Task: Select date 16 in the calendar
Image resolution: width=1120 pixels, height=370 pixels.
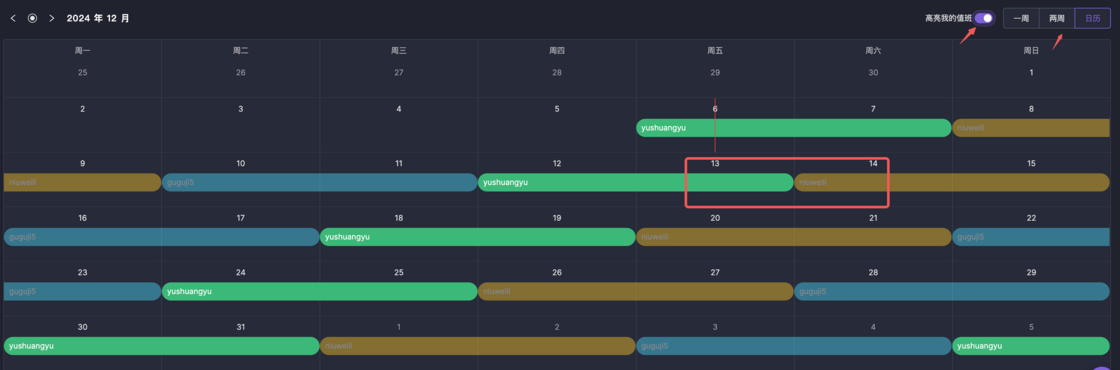Action: tap(82, 218)
